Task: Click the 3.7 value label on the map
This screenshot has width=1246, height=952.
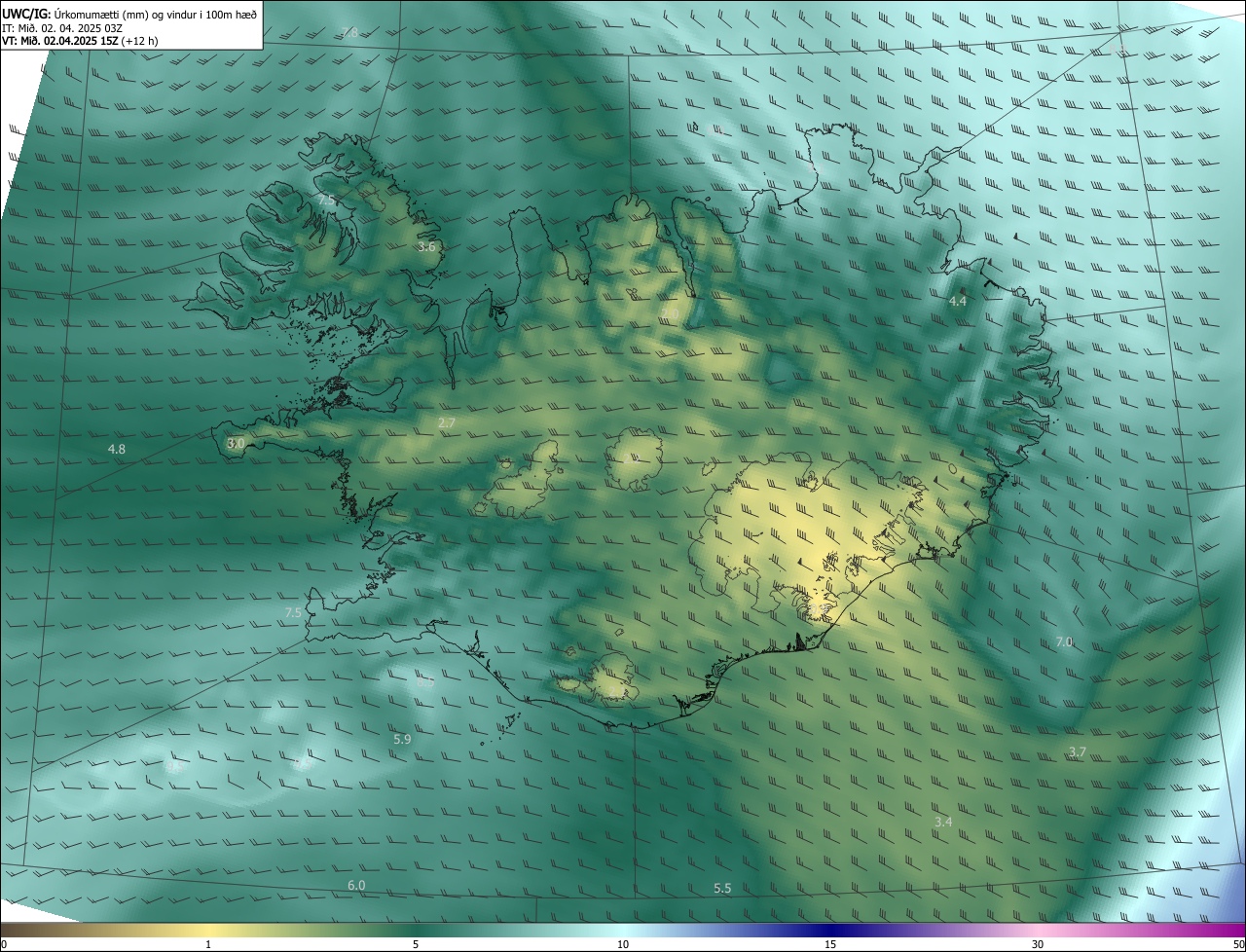Action: pyautogui.click(x=1077, y=752)
